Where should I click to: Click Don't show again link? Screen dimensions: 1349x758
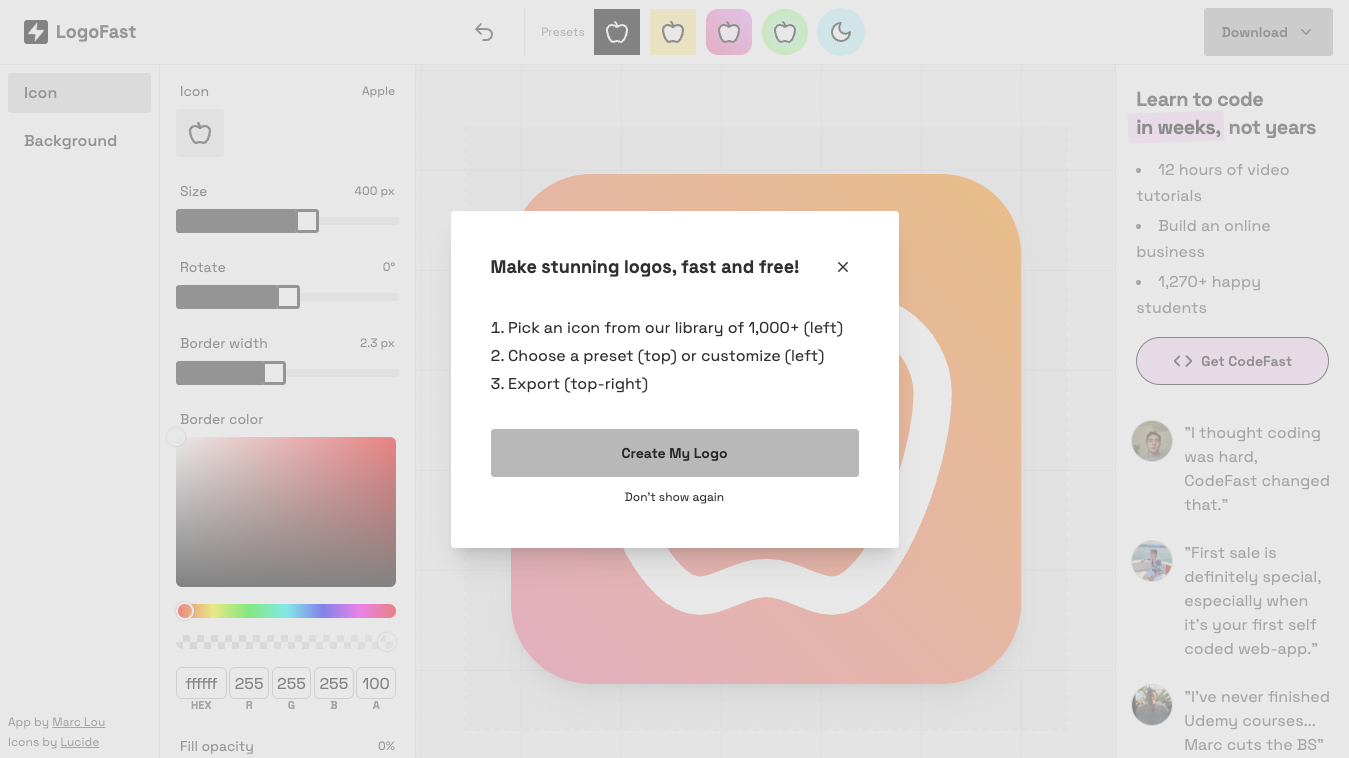coord(674,497)
